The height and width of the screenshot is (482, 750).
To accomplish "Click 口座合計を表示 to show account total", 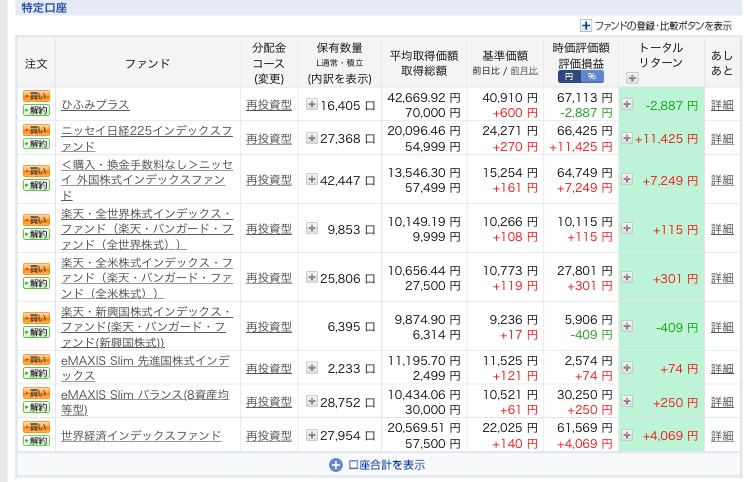I will tap(377, 465).
